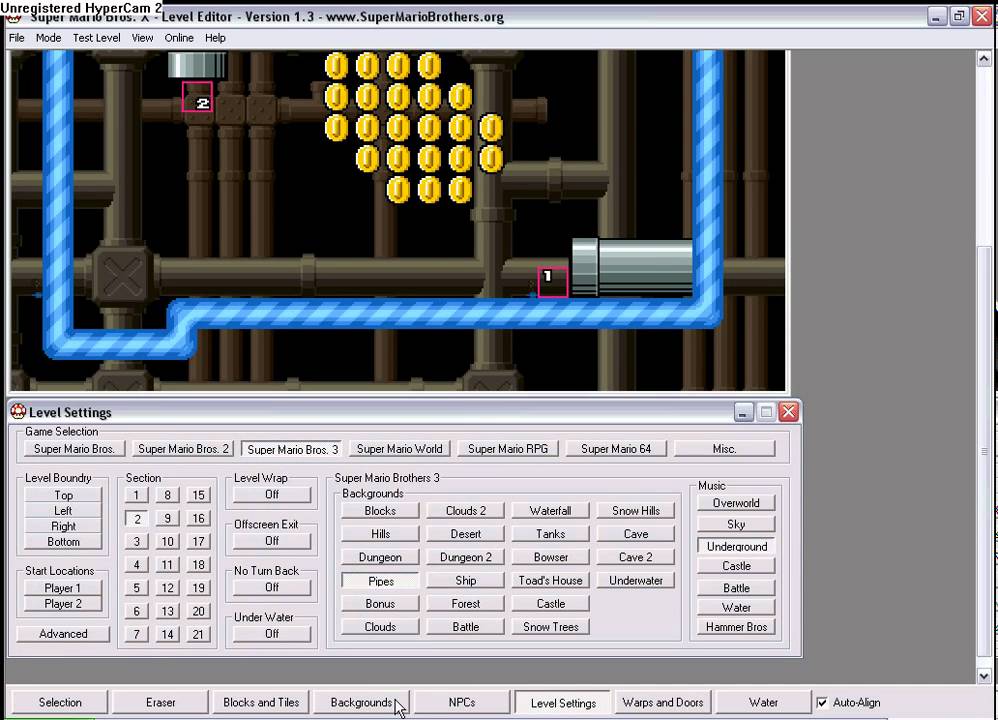Select Overworld music
Viewport: 998px width, 720px height.
coord(736,503)
